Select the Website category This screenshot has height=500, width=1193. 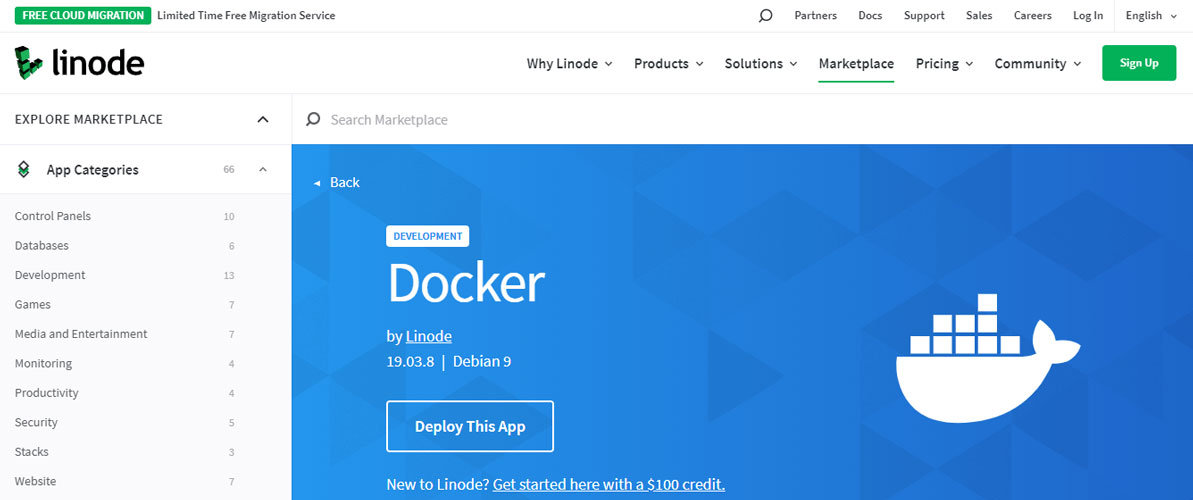coord(35,482)
